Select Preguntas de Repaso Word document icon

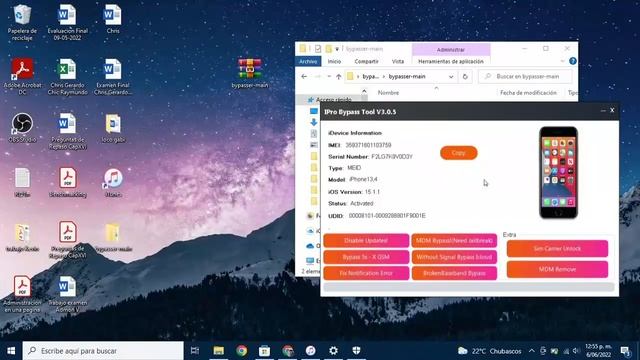67,131
